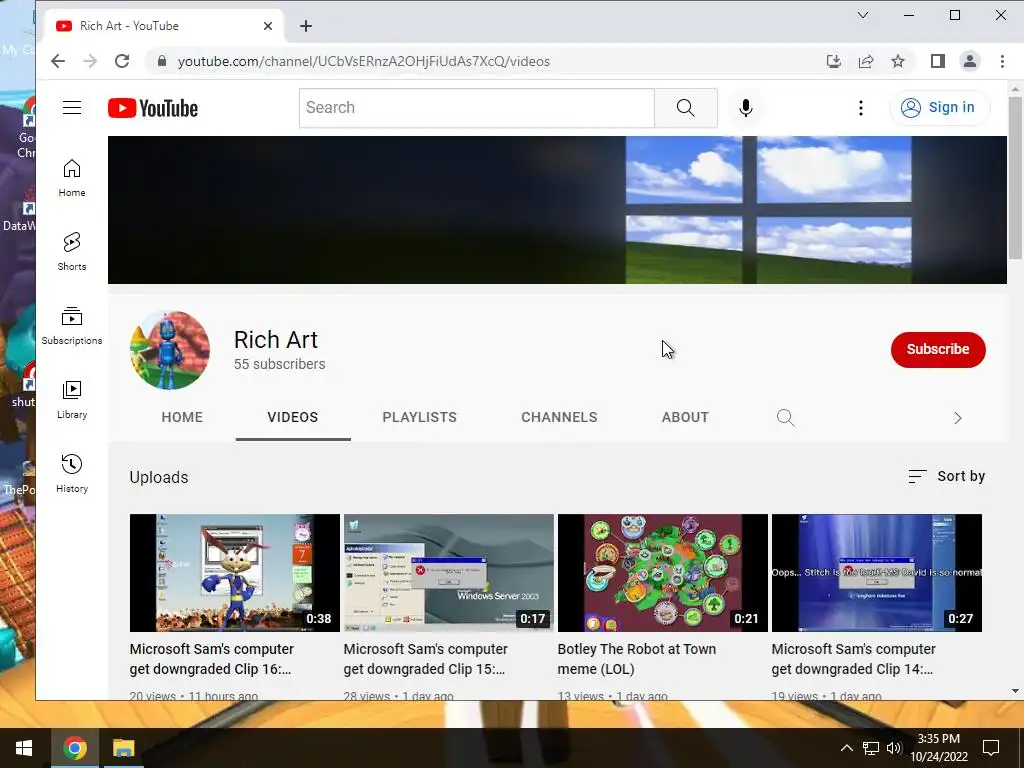Image resolution: width=1024 pixels, height=768 pixels.
Task: Bookmark this page with the star icon
Action: 898,61
